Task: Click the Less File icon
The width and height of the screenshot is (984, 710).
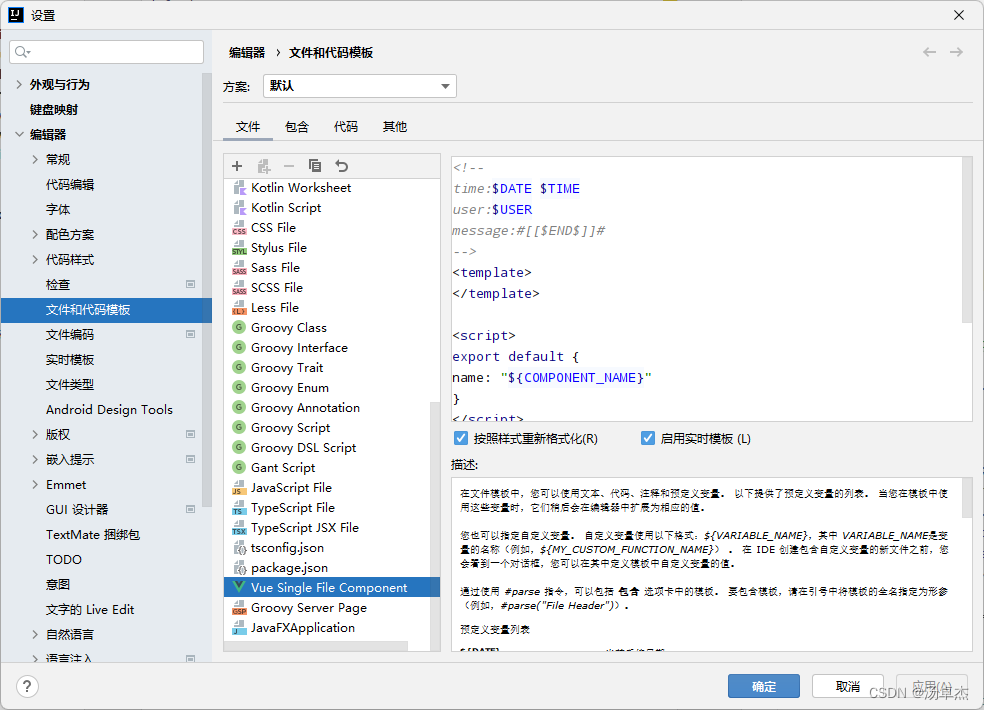Action: click(x=239, y=308)
